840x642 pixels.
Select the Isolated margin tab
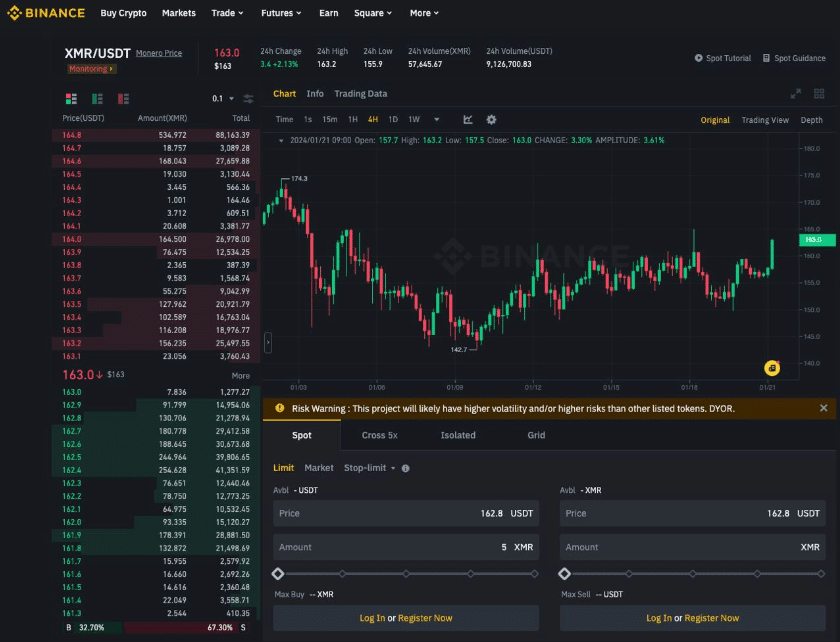(x=458, y=435)
